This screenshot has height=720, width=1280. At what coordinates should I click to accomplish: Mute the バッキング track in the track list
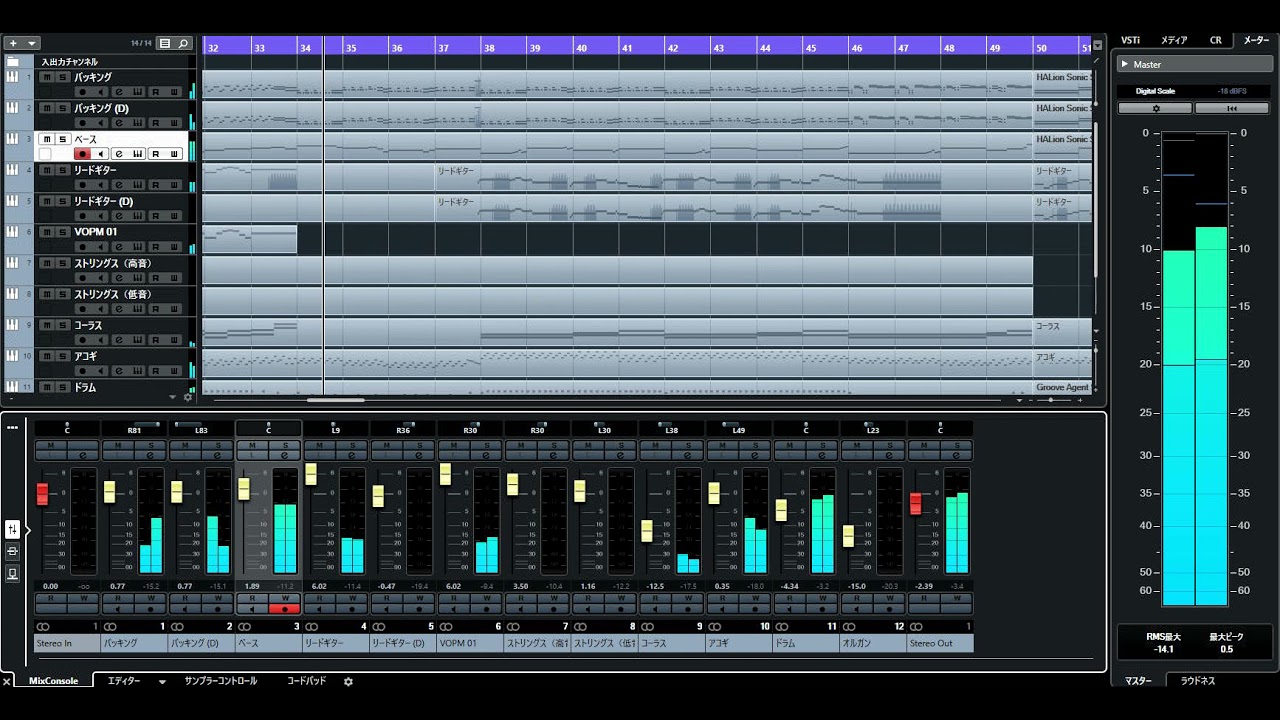(46, 77)
